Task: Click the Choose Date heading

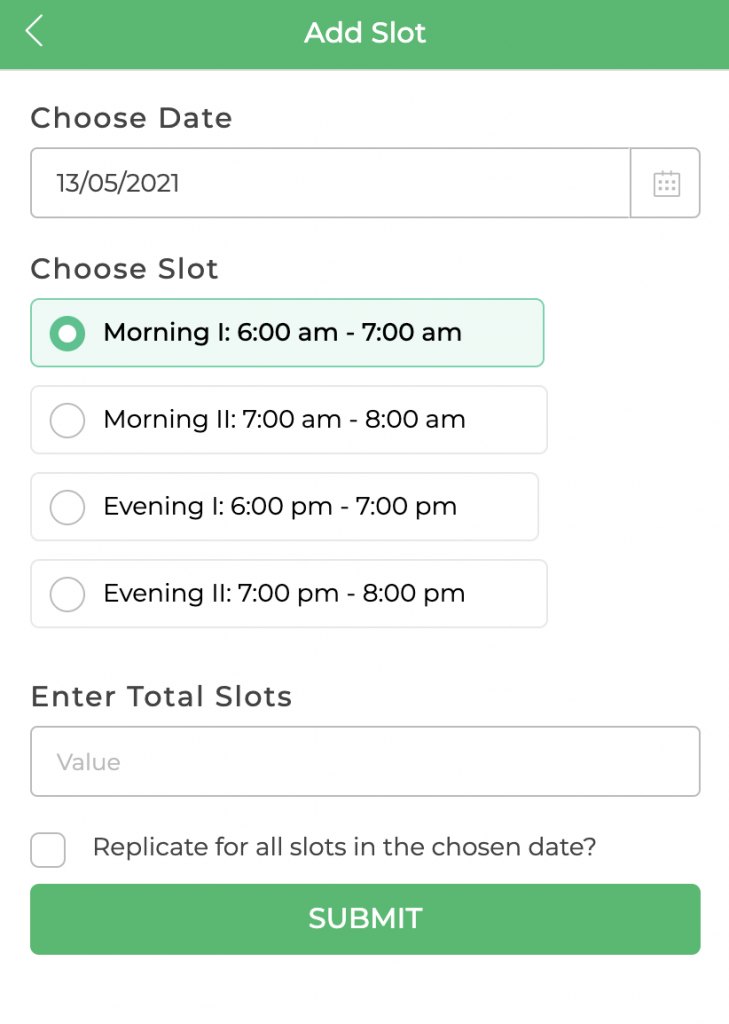Action: tap(131, 118)
